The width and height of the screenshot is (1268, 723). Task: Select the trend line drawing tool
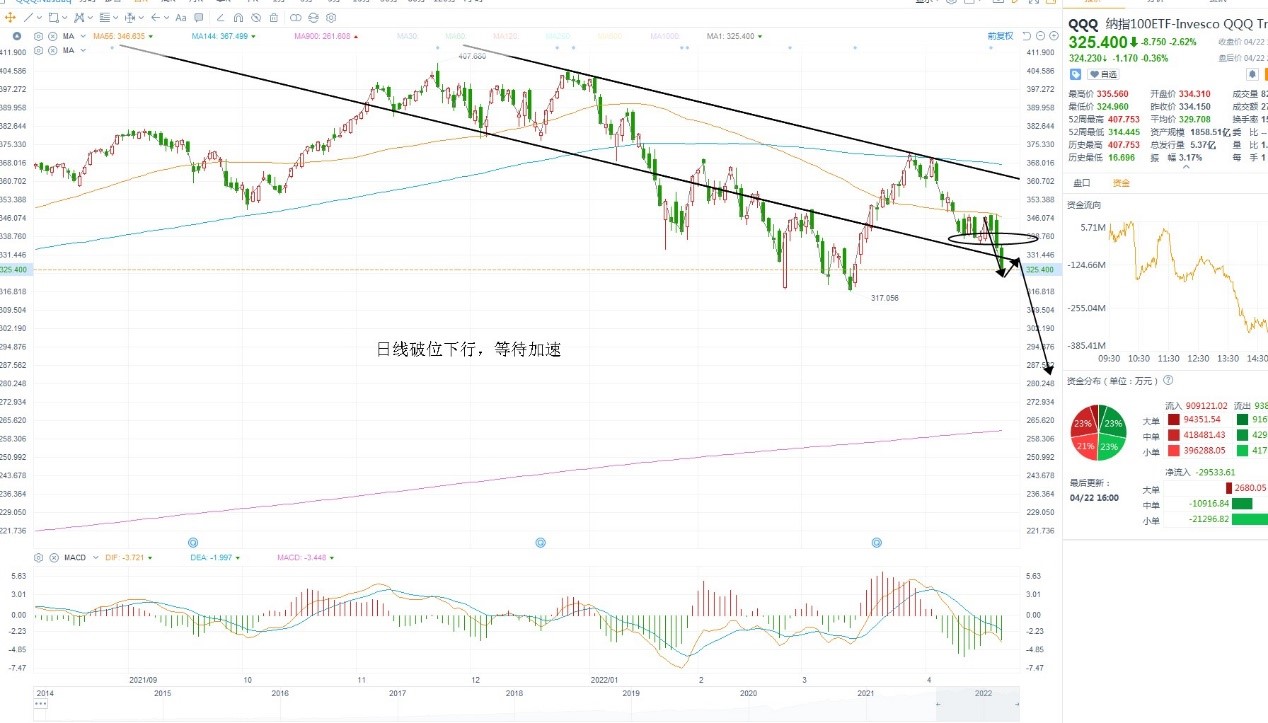tap(28, 17)
